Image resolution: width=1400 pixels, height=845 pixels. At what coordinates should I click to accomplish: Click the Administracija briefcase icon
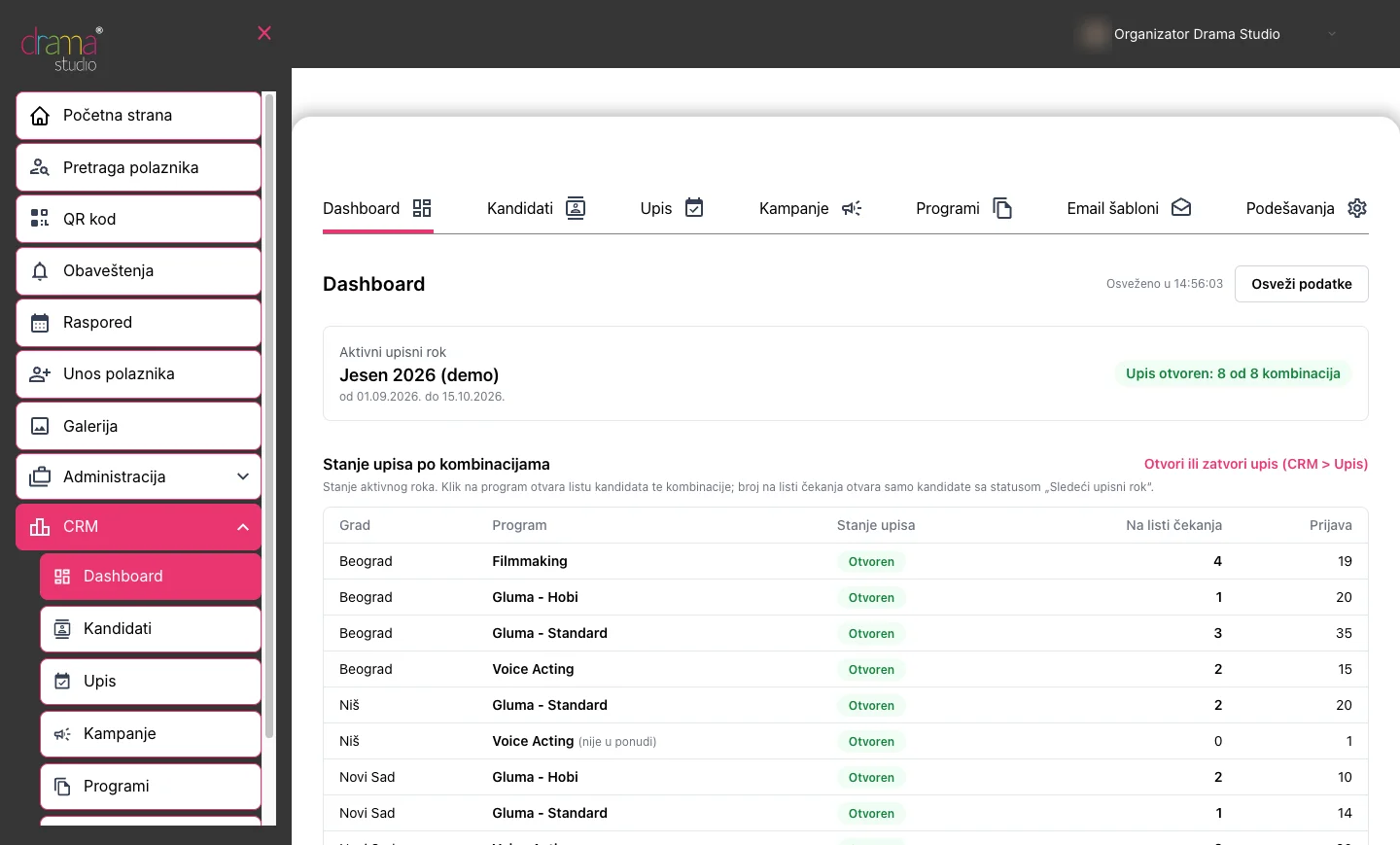[x=40, y=477]
